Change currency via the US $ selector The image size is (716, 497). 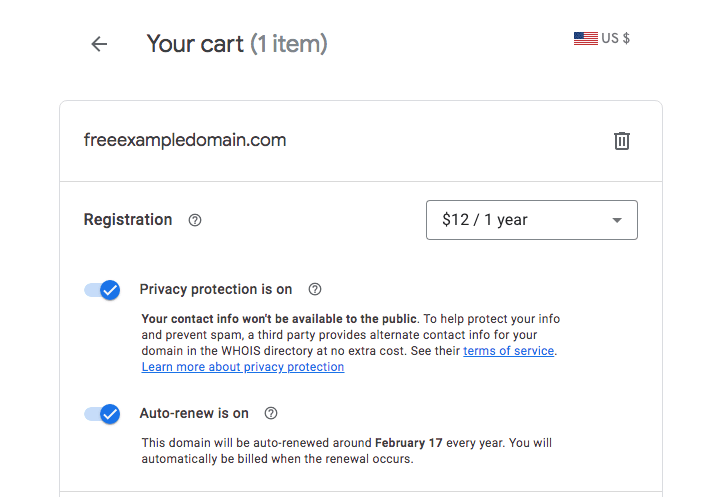pyautogui.click(x=602, y=38)
